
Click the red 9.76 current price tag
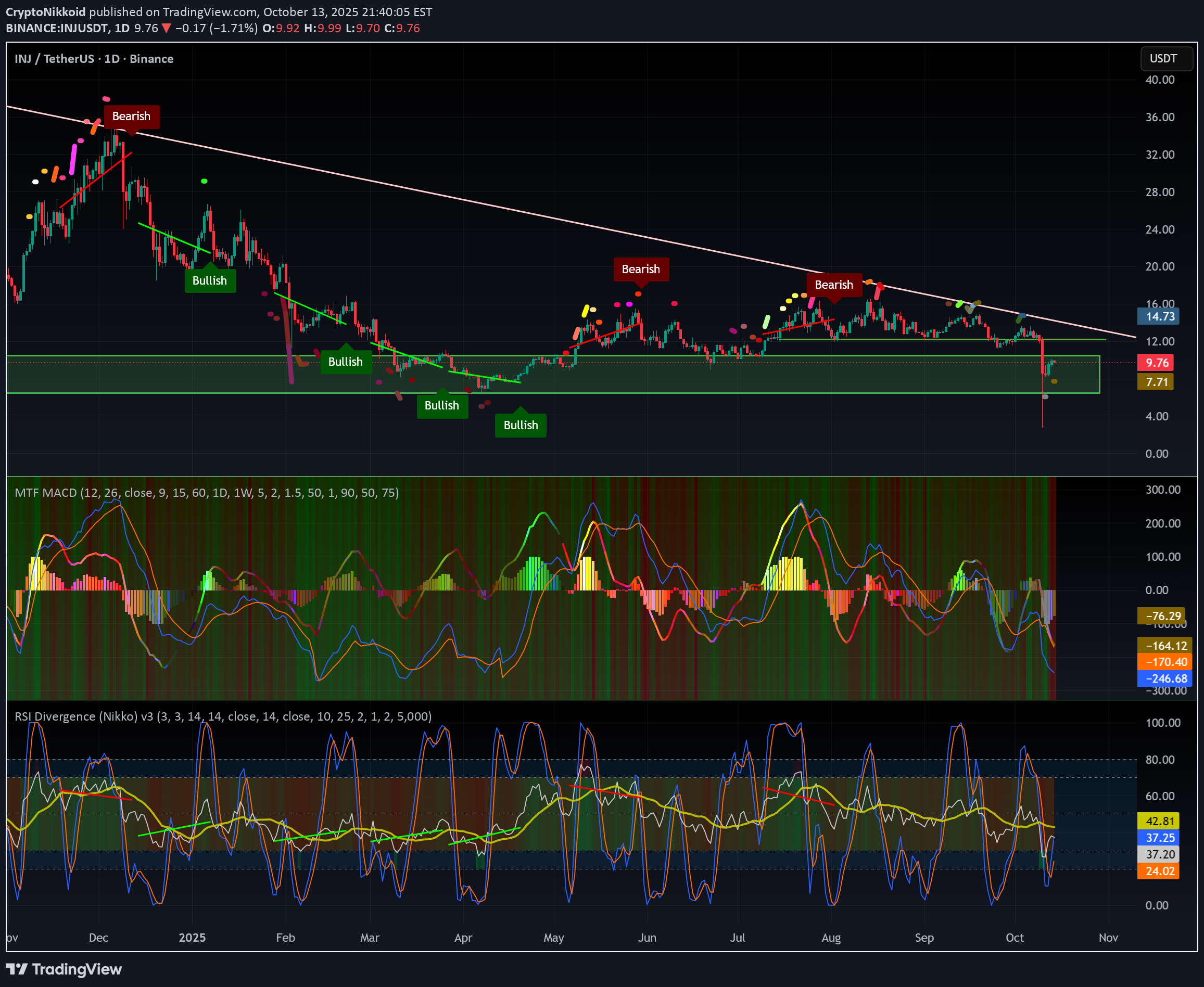coord(1156,363)
